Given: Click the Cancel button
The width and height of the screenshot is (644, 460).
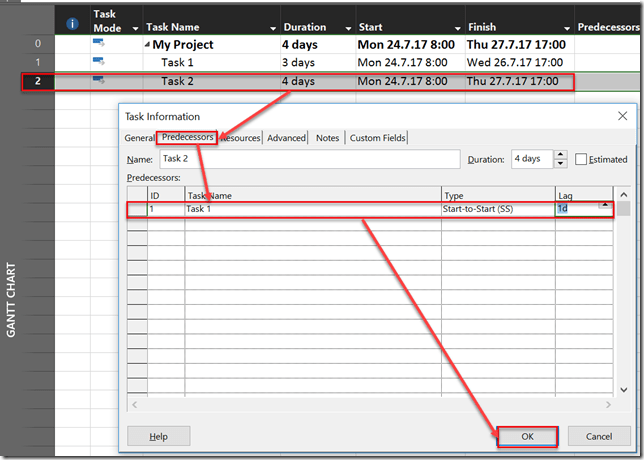Looking at the screenshot, I should pos(599,437).
